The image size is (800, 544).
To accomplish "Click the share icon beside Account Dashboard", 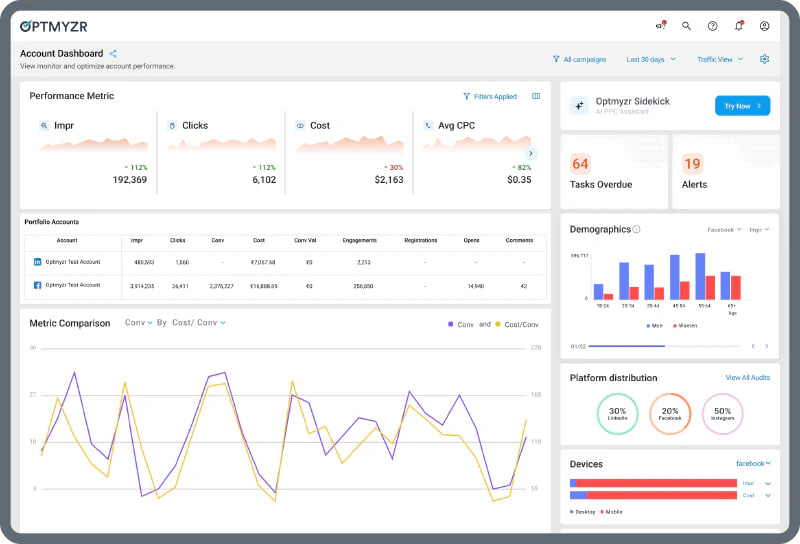I will click(x=113, y=54).
